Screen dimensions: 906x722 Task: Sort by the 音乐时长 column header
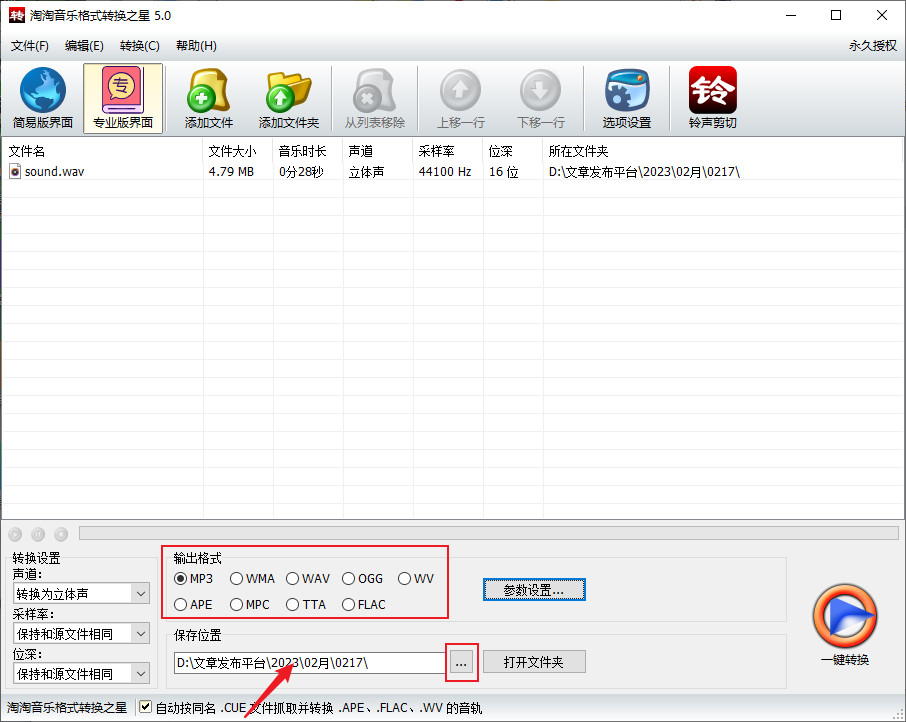(308, 151)
